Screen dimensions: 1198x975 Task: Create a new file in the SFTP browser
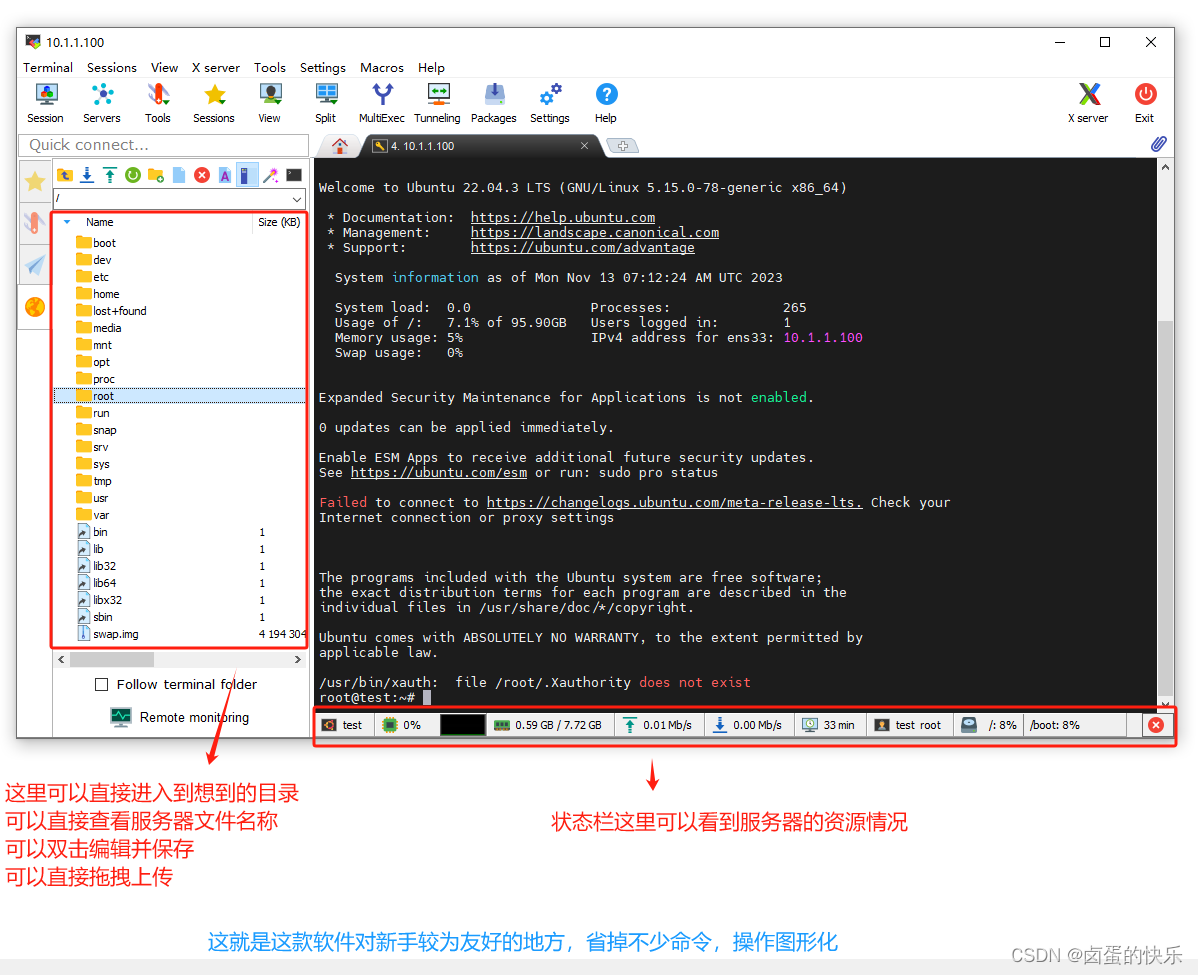pyautogui.click(x=179, y=176)
